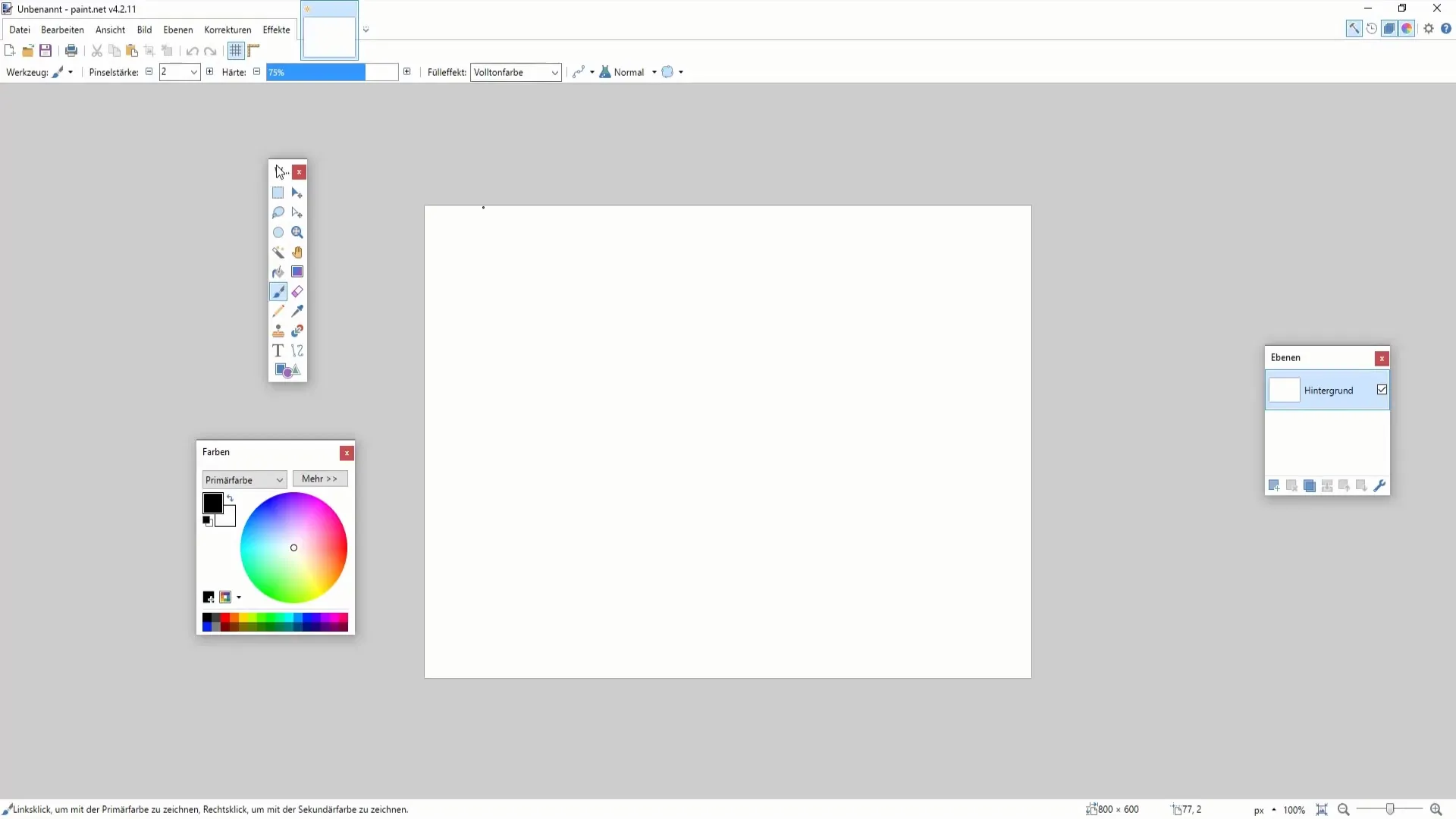1456x819 pixels.
Task: Select the Move Selection tool
Action: [x=297, y=212]
